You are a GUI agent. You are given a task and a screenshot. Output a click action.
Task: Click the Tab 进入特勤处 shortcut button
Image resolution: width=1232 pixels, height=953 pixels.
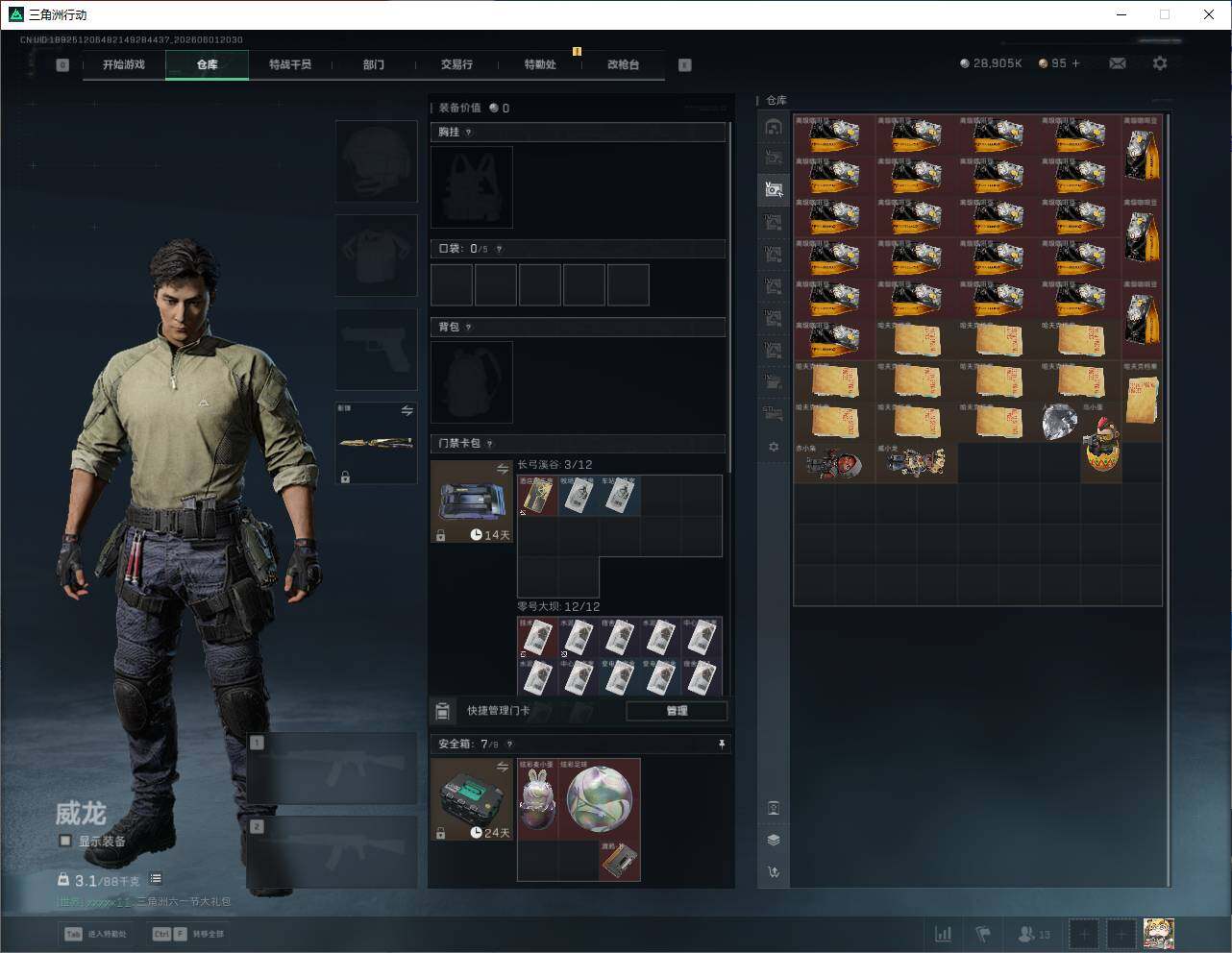[x=95, y=934]
